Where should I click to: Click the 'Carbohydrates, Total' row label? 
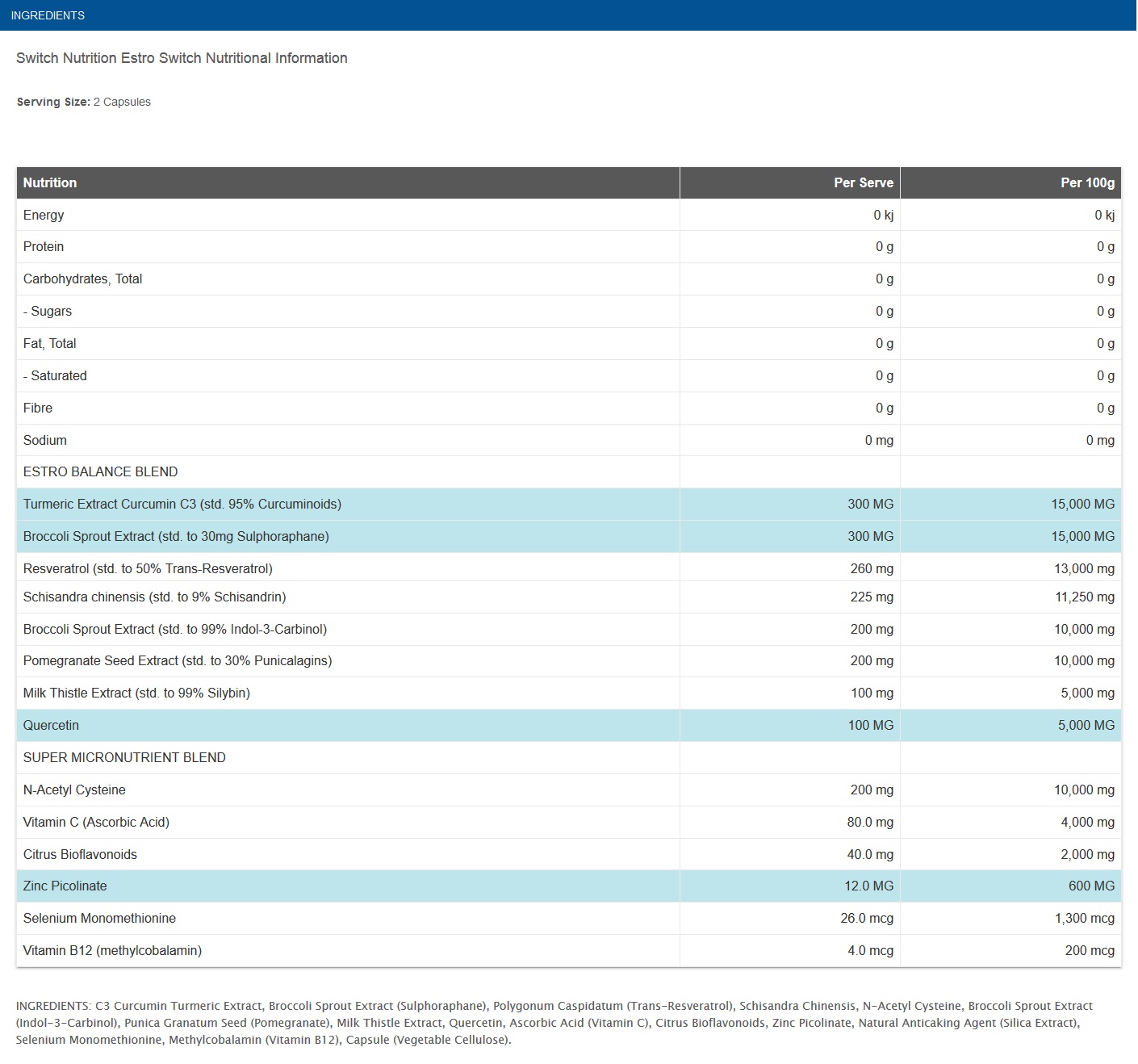(82, 279)
